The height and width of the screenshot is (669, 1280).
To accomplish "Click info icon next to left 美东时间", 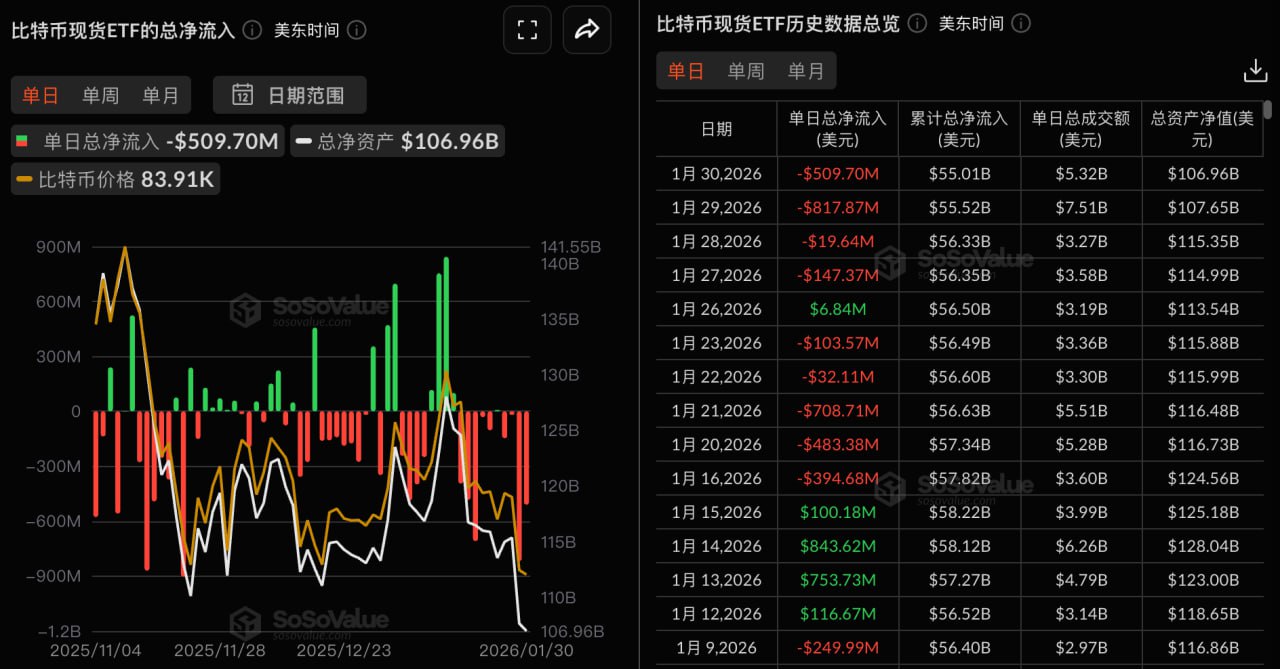I will 357,30.
